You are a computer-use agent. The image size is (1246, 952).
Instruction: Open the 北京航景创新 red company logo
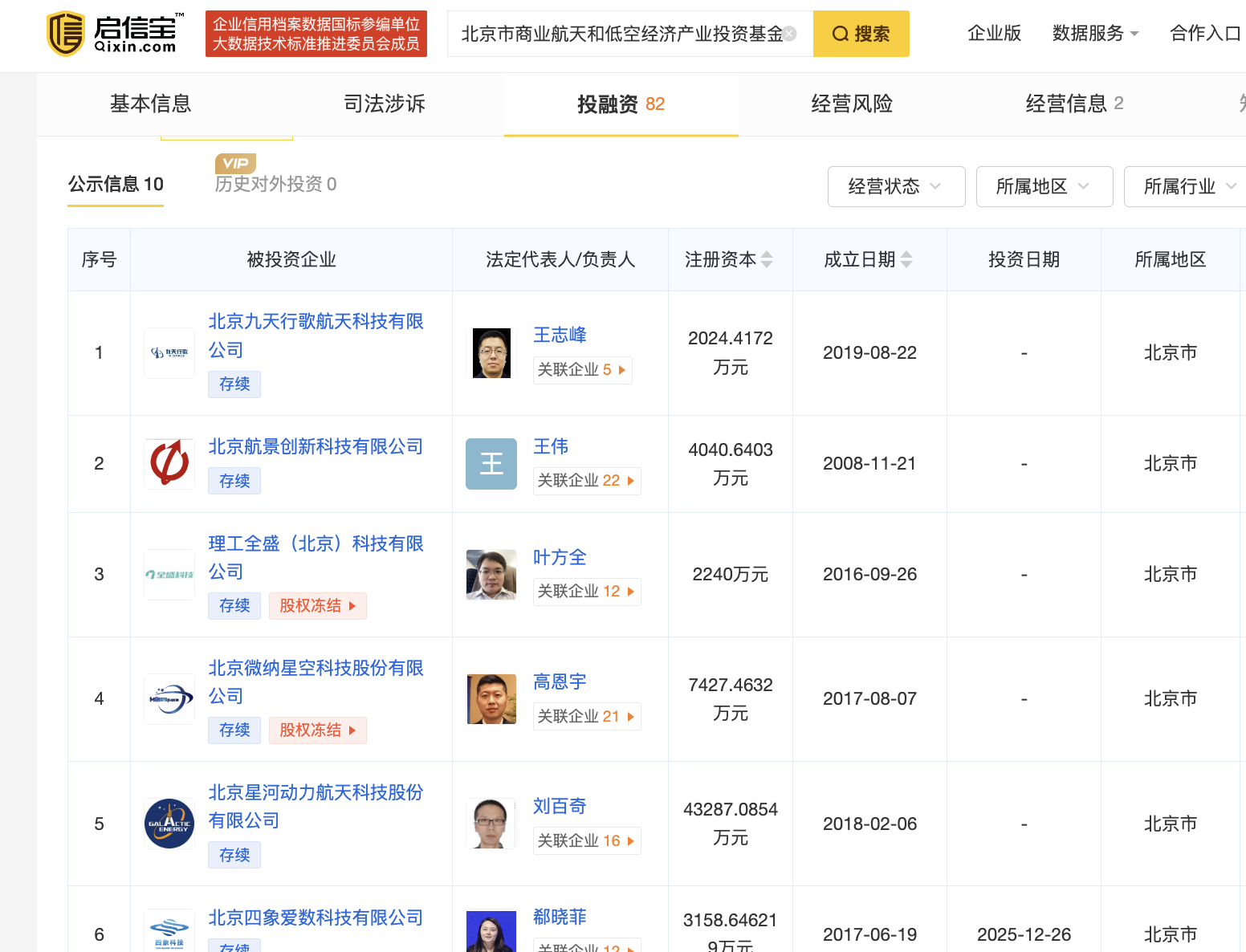click(169, 463)
